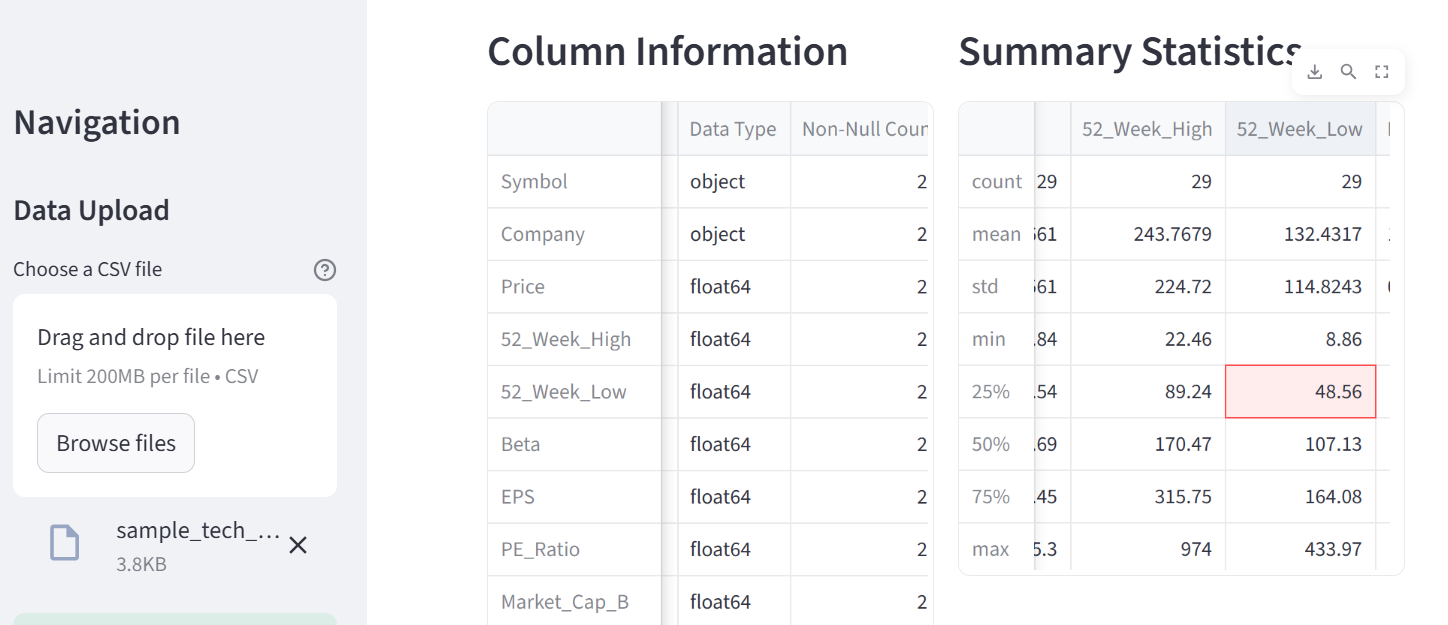Open search in Summary Statistics table
Image resolution: width=1448 pixels, height=625 pixels.
1348,72
